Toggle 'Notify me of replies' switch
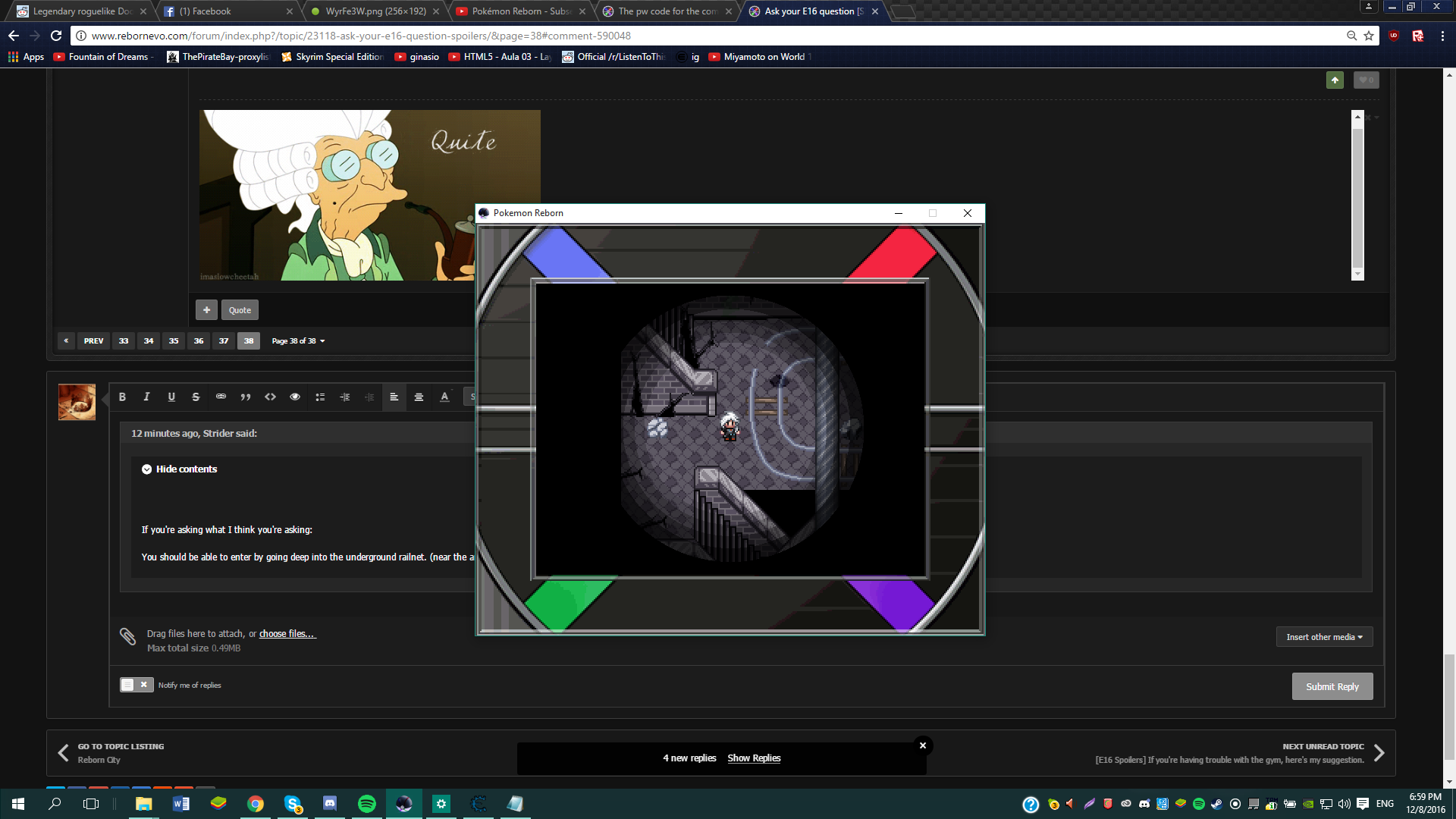 (136, 685)
